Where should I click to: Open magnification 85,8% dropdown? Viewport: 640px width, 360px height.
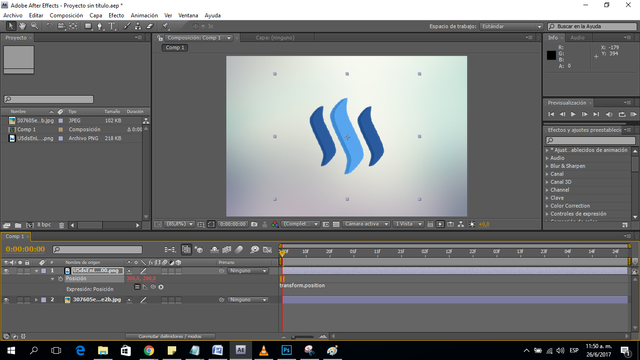(x=180, y=224)
